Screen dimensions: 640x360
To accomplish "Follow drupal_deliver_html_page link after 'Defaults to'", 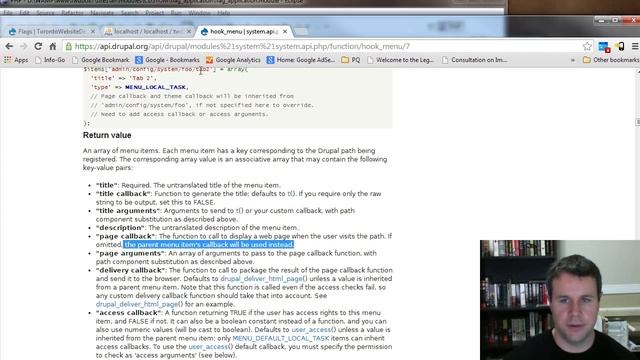I will coord(261,279).
